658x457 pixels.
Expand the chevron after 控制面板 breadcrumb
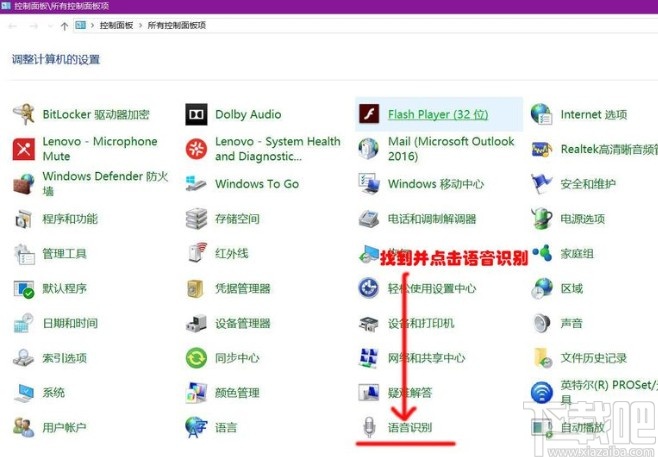[x=140, y=25]
